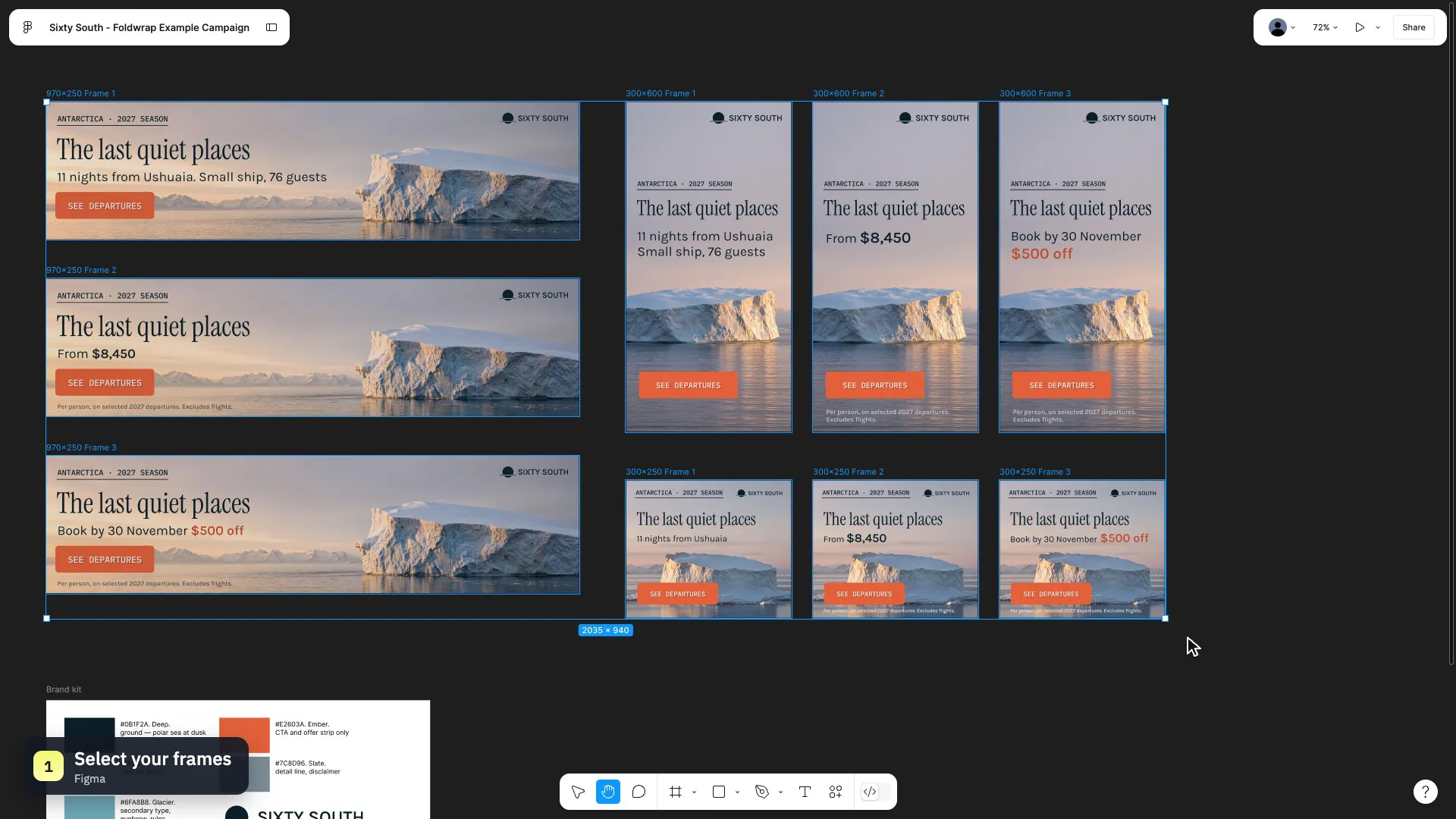Click the Share button

1414,27
